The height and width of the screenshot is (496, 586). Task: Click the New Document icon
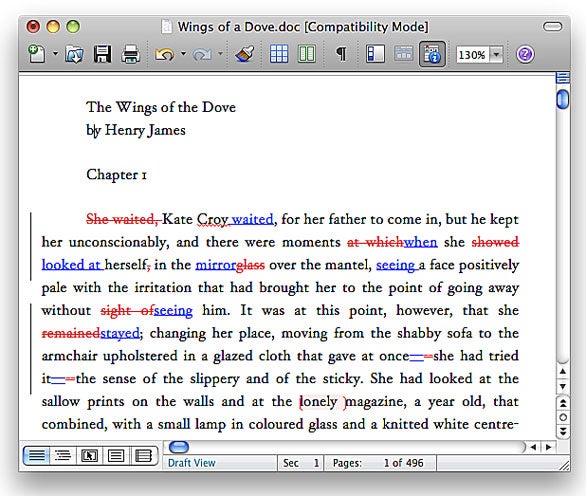click(37, 54)
